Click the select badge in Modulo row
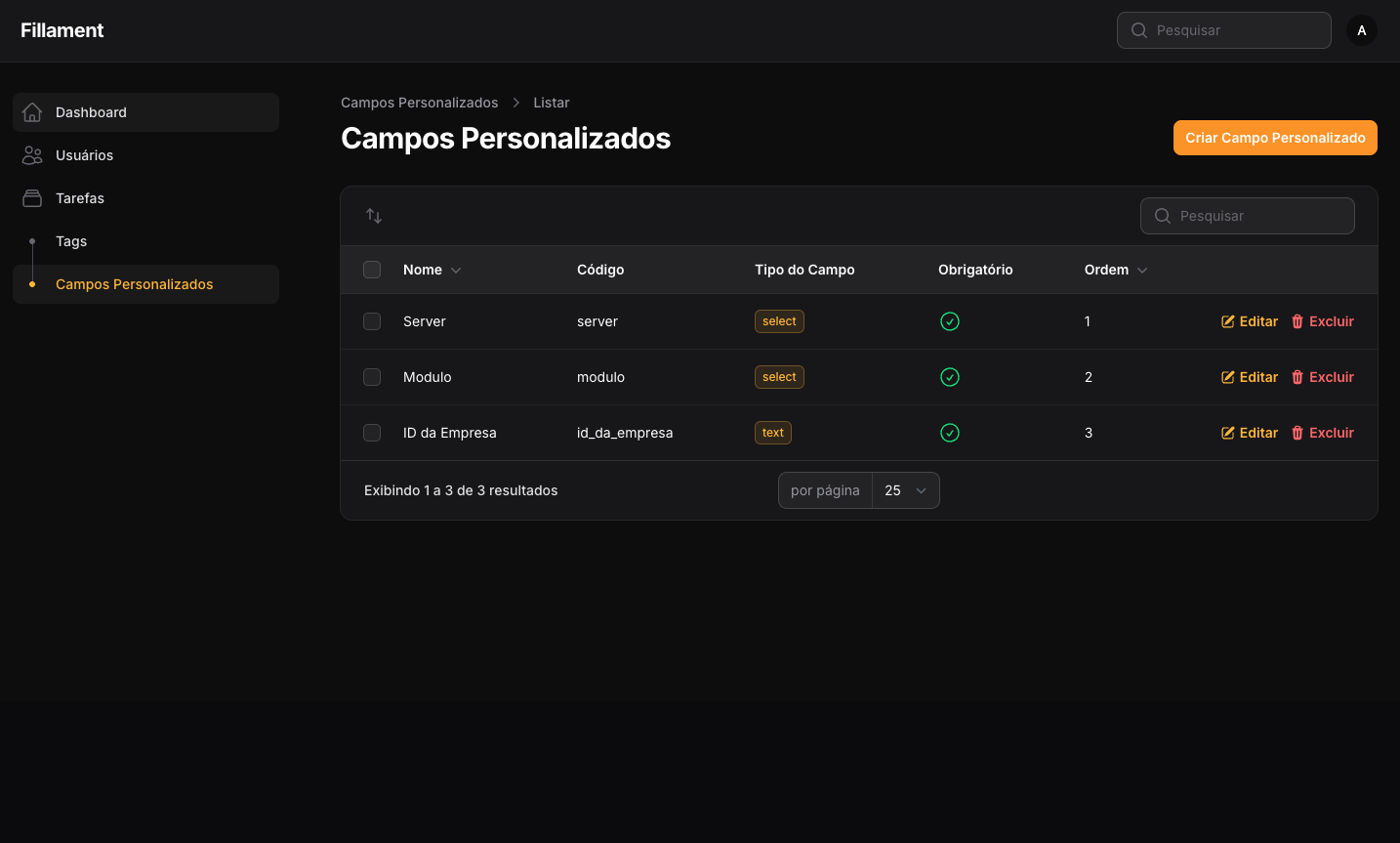 pos(779,377)
